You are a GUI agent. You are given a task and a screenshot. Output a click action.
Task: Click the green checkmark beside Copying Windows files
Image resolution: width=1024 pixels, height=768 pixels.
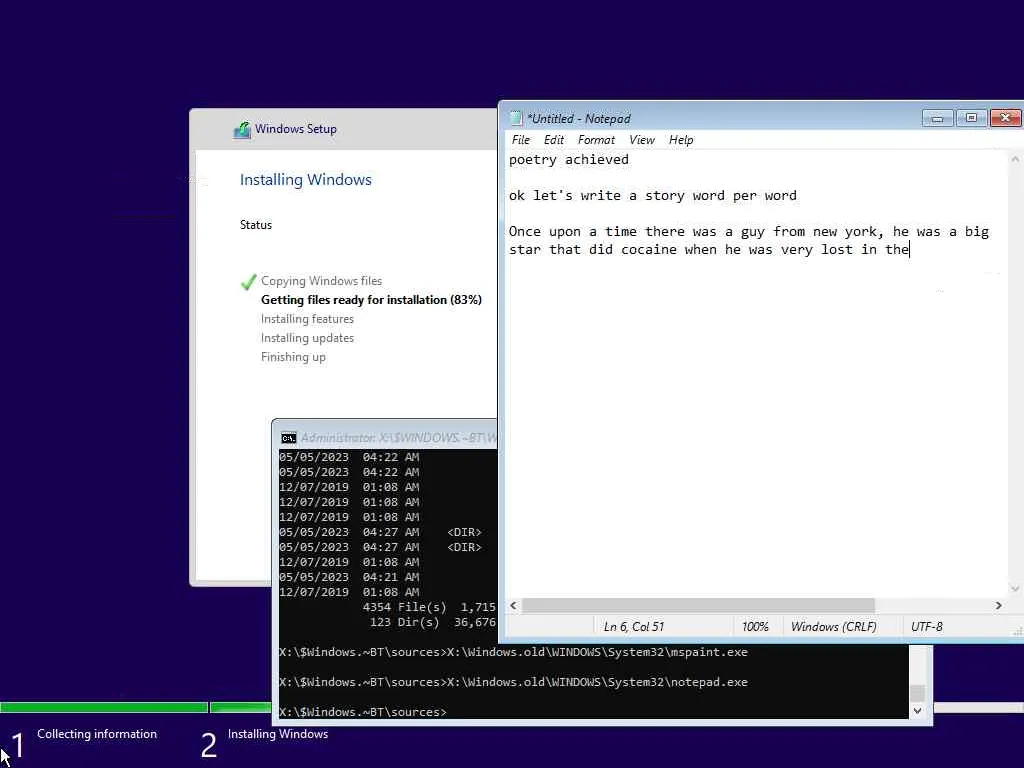coord(248,281)
